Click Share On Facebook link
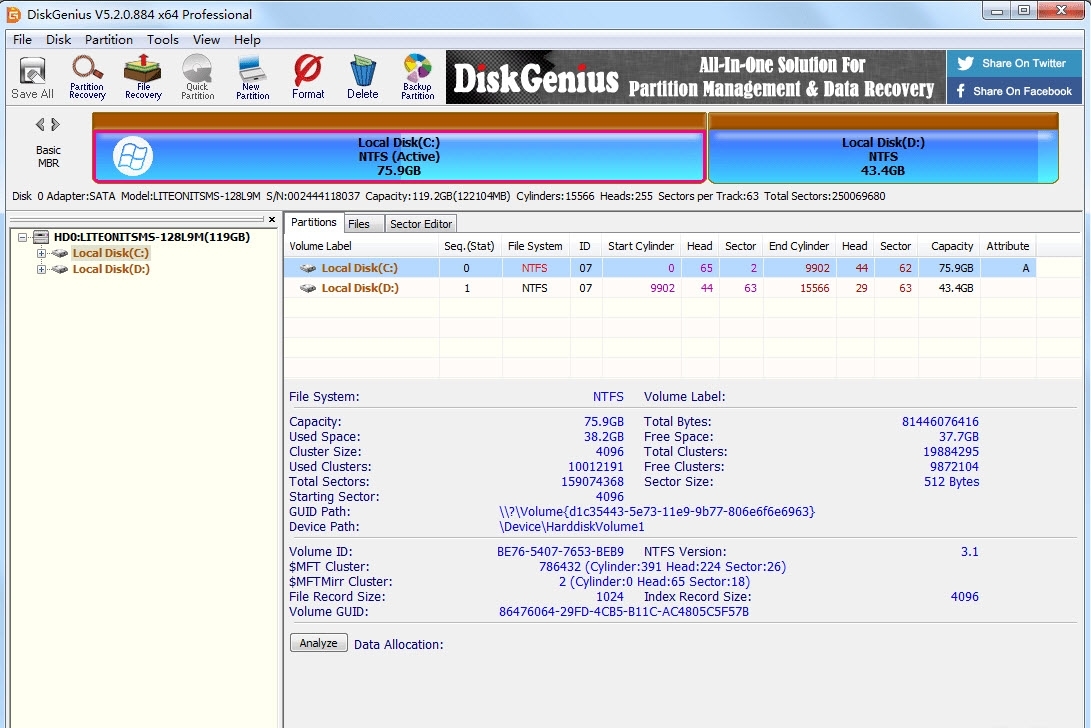 coord(1014,91)
